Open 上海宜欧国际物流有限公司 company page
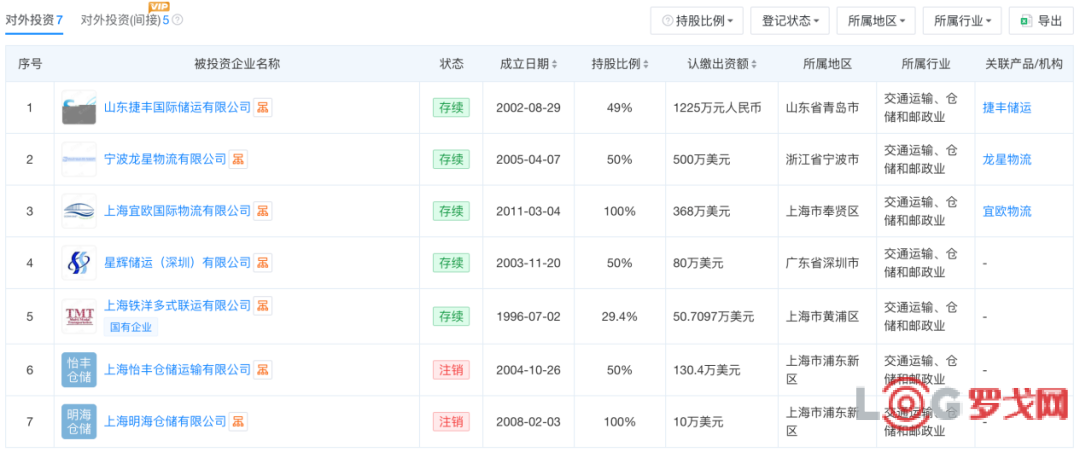Image resolution: width=1080 pixels, height=458 pixels. 177,211
